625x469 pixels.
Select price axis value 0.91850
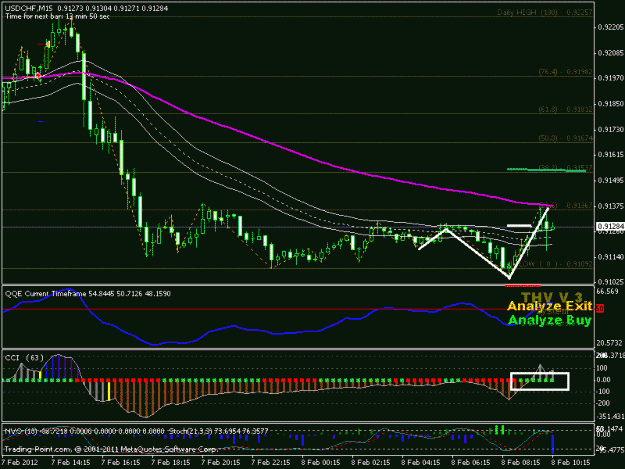[x=610, y=104]
